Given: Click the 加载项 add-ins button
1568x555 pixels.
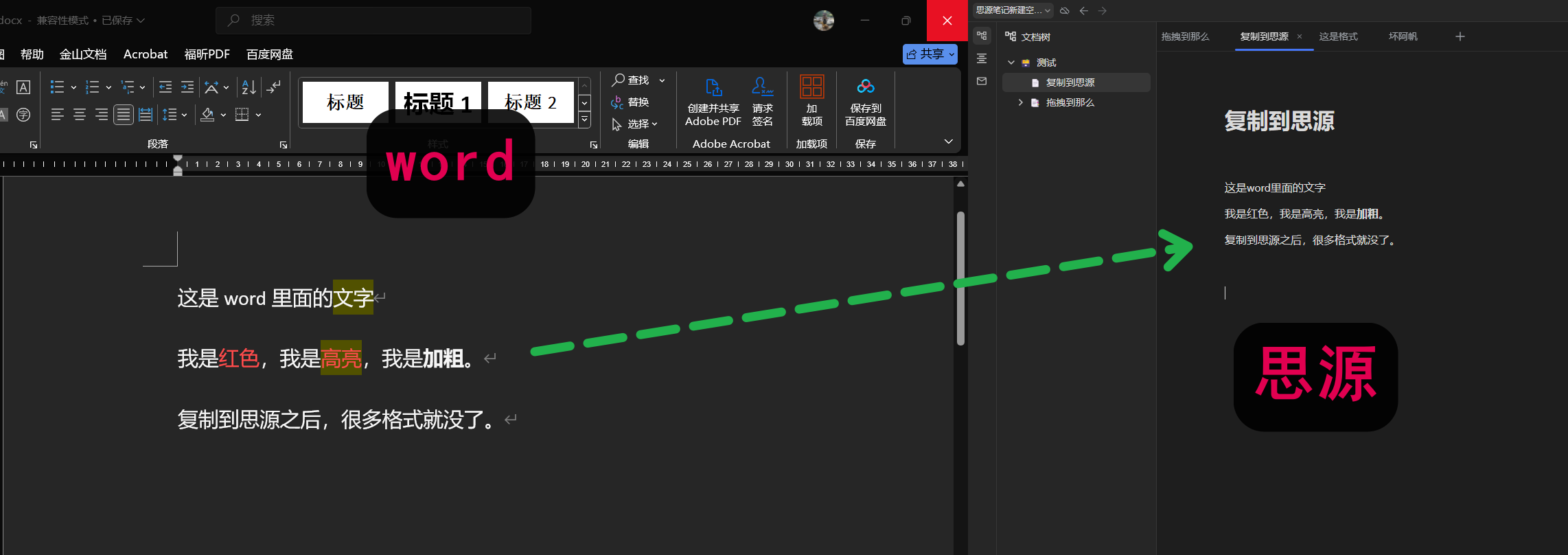Looking at the screenshot, I should coord(812,102).
